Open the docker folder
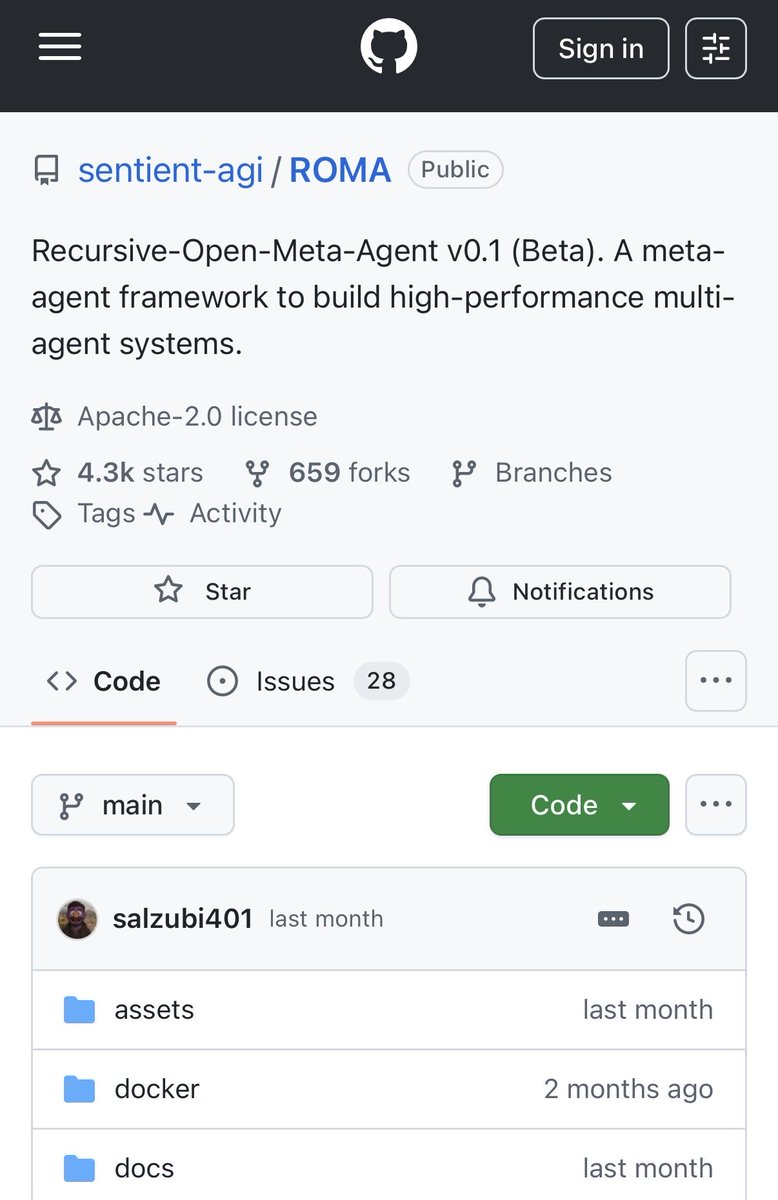Viewport: 778px width, 1200px height. 157,1089
